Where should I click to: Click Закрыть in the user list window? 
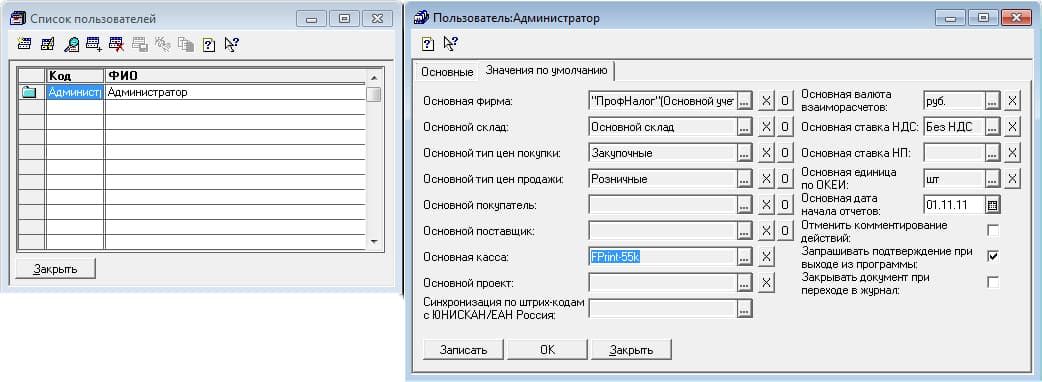(56, 268)
